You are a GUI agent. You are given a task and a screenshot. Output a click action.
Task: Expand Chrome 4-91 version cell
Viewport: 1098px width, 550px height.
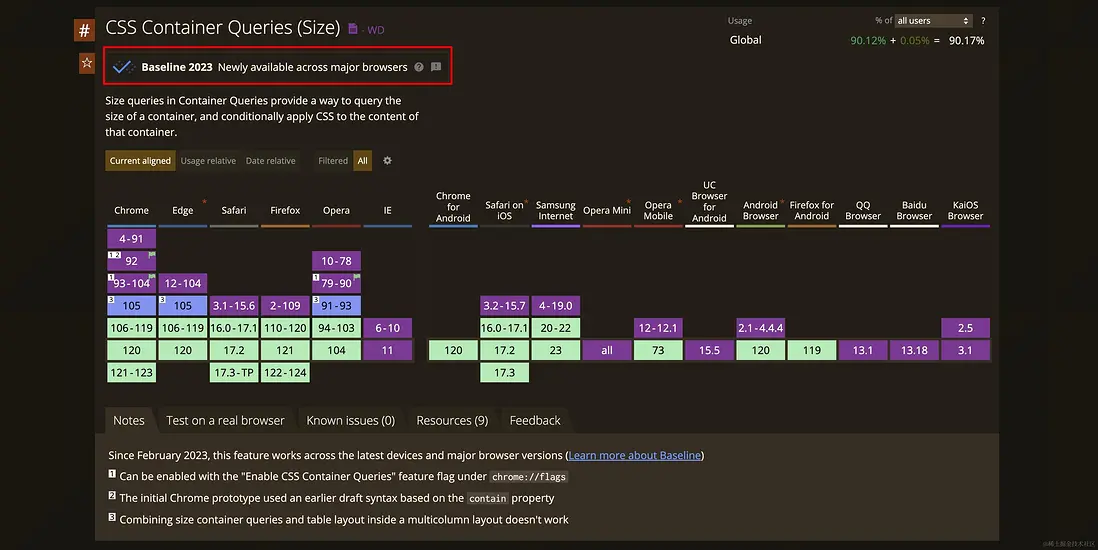click(x=131, y=239)
